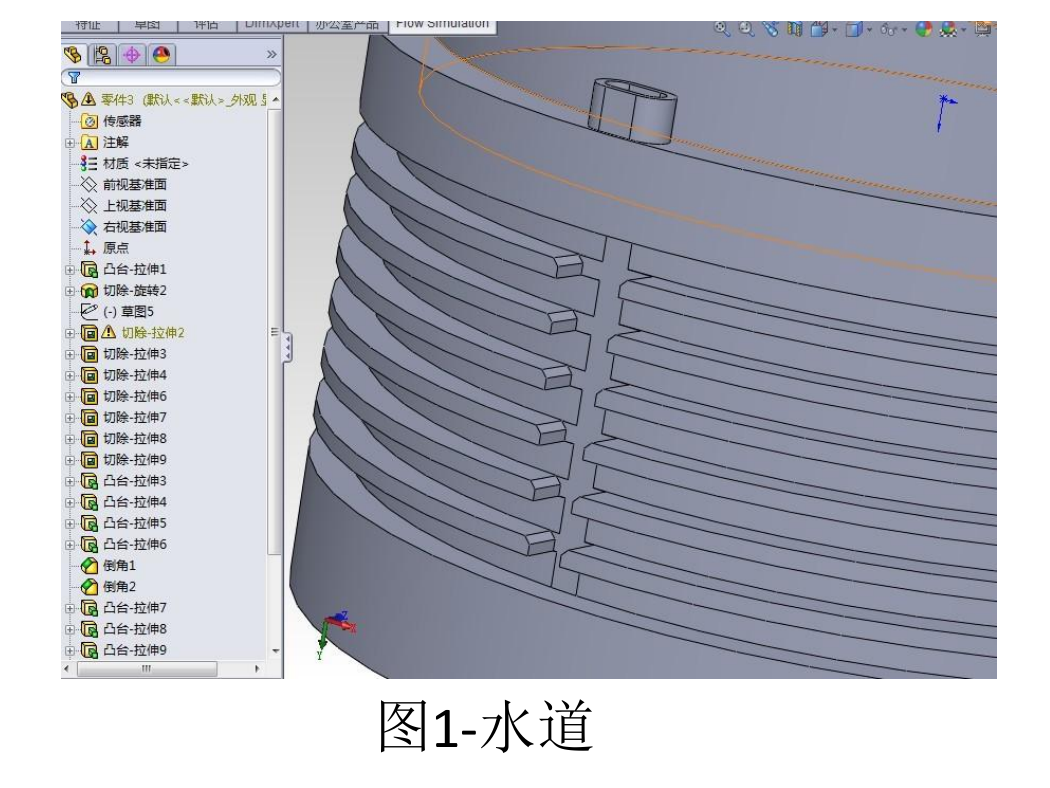The image size is (1050, 788).
Task: Click the 材质 <未指定> material icon
Action: point(89,163)
